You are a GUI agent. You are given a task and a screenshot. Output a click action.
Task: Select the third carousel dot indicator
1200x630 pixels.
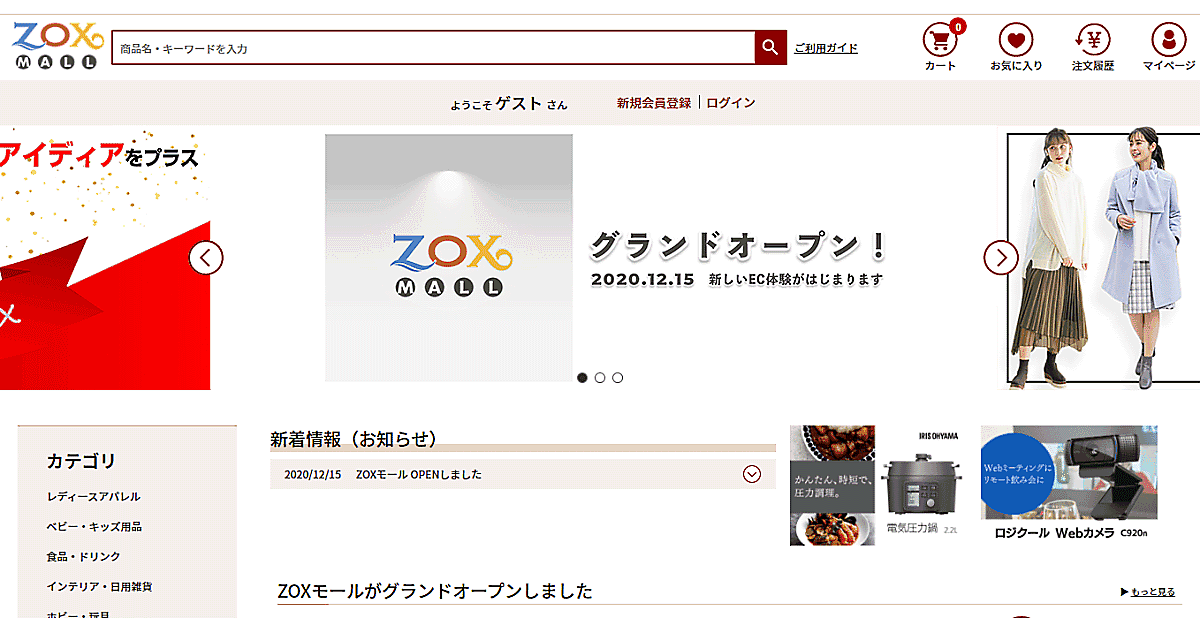point(618,378)
